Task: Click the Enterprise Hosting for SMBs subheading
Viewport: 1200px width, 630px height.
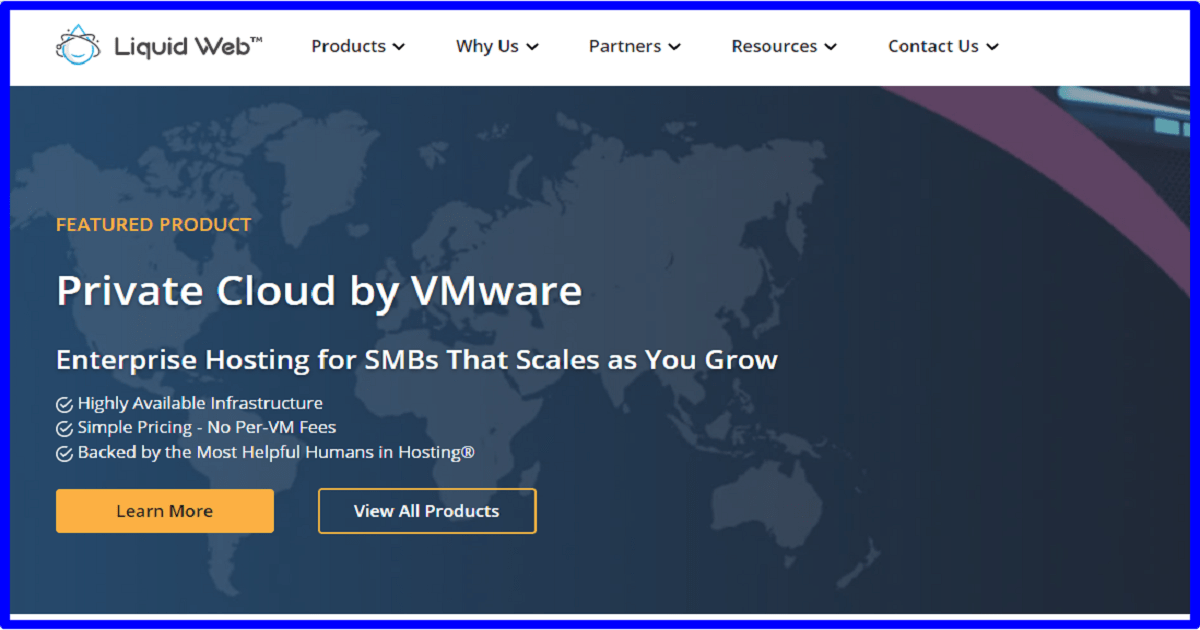Action: pyautogui.click(x=417, y=360)
